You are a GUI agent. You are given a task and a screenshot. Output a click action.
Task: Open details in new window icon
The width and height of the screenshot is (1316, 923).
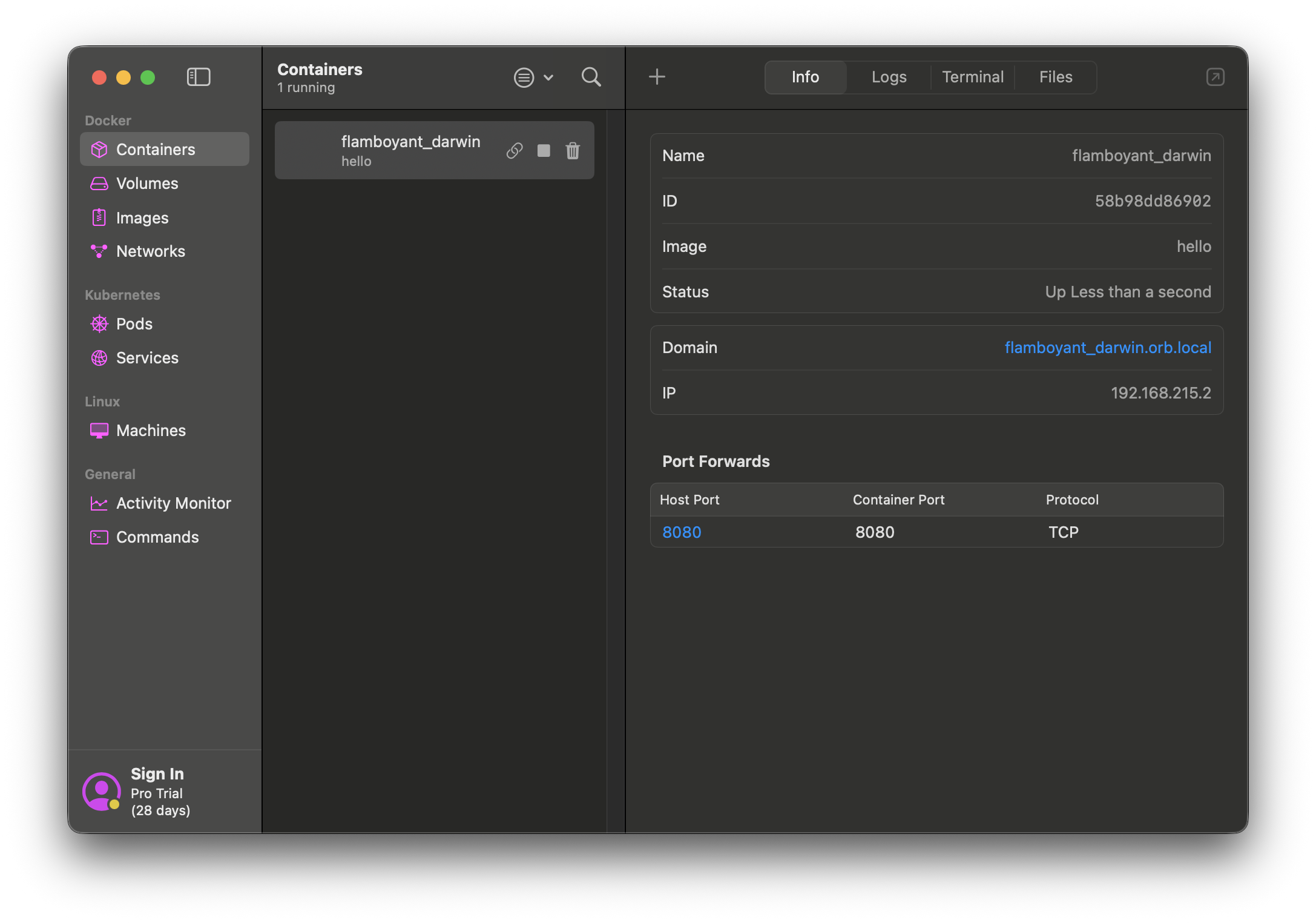(1215, 77)
